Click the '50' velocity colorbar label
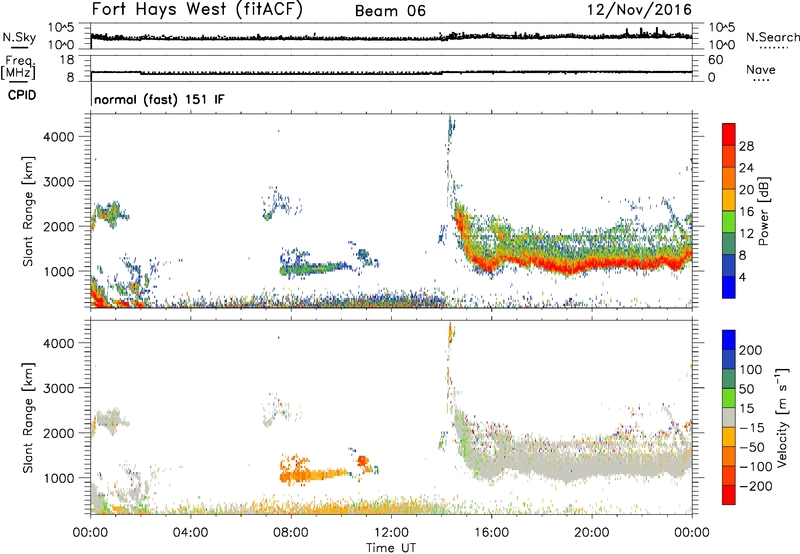The width and height of the screenshot is (800, 554). click(x=747, y=389)
